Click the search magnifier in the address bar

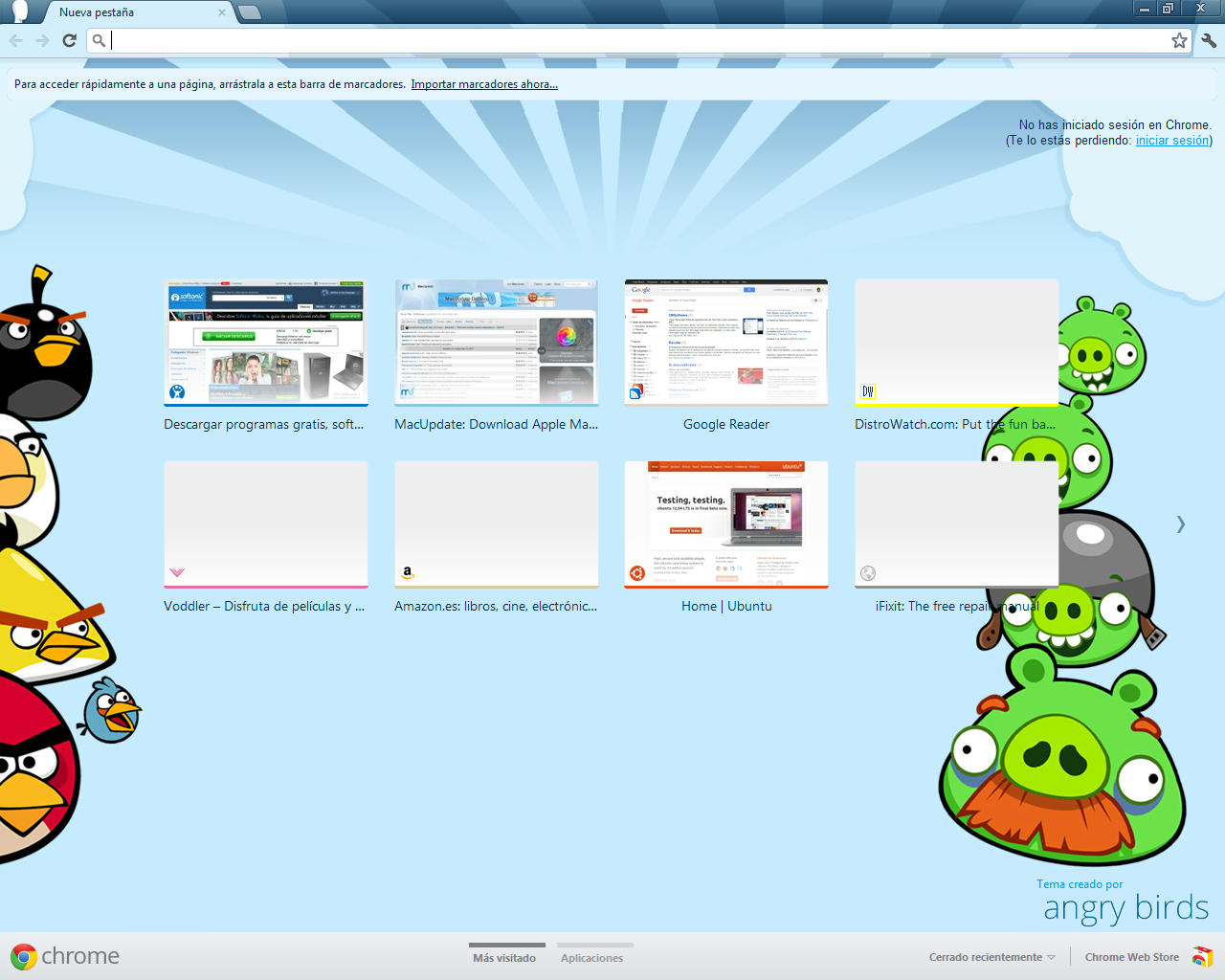tap(99, 40)
